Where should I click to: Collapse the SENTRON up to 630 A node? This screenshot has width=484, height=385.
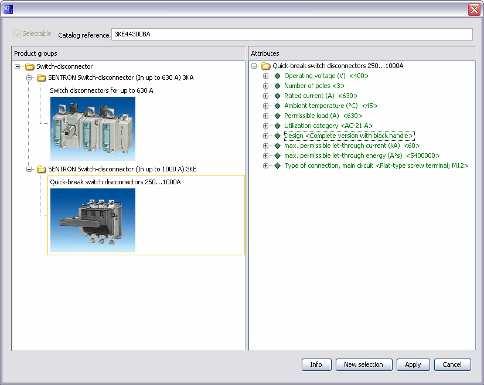29,78
